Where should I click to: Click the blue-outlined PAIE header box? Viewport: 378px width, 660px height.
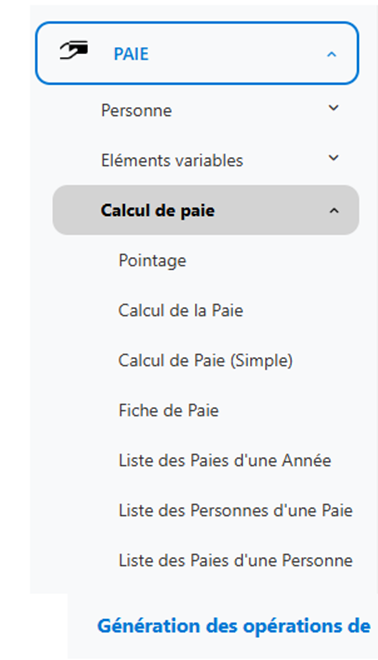197,53
